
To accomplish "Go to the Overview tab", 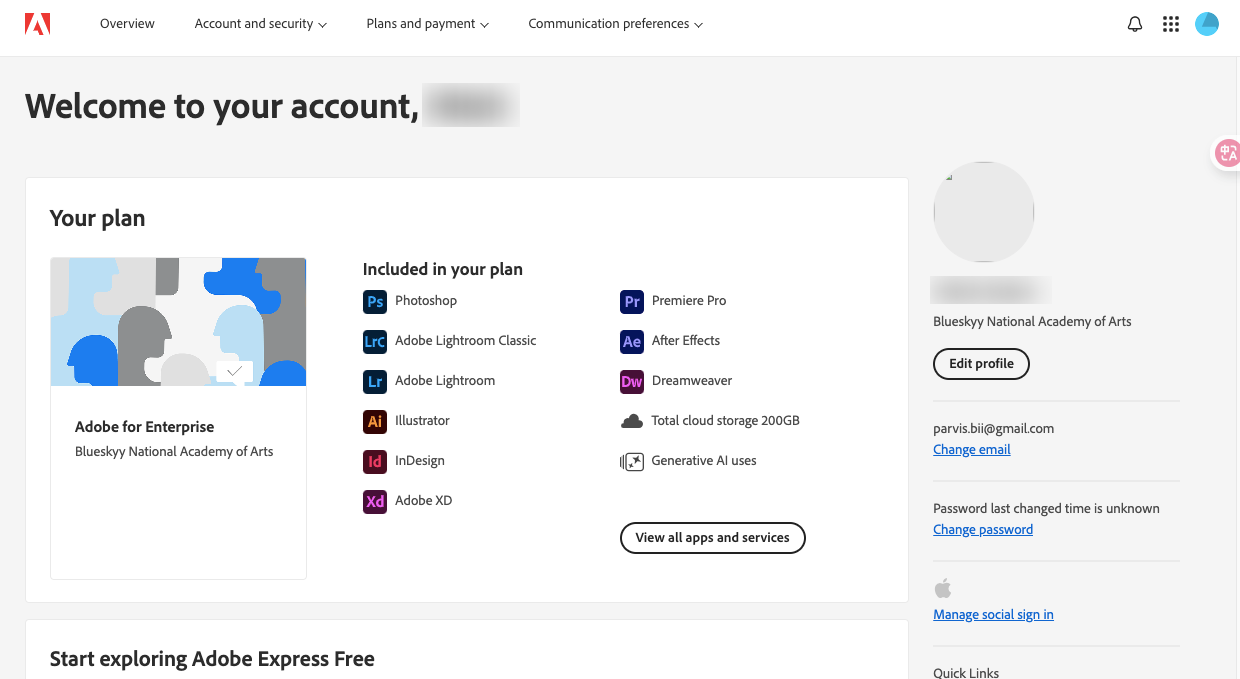I will point(127,24).
